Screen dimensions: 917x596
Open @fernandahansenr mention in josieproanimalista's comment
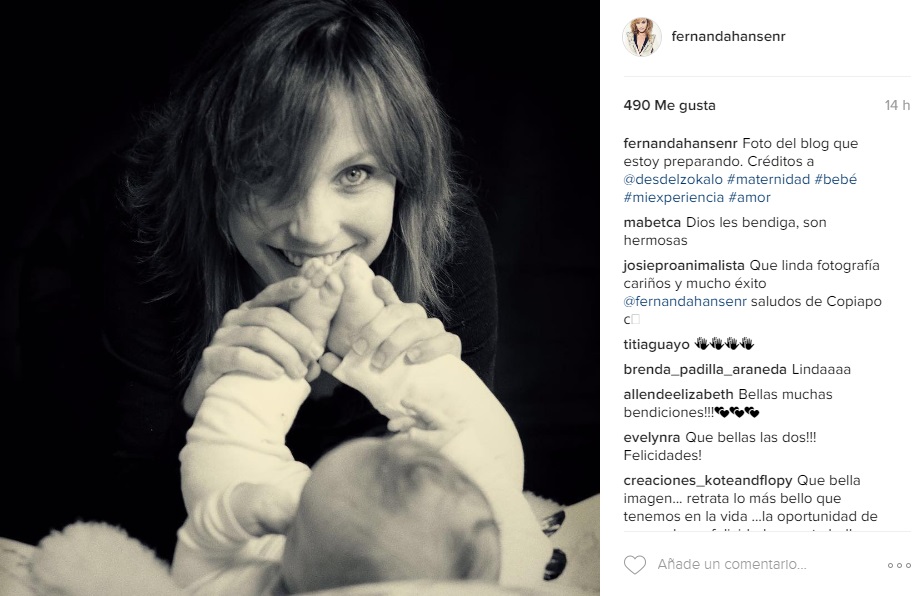(685, 302)
